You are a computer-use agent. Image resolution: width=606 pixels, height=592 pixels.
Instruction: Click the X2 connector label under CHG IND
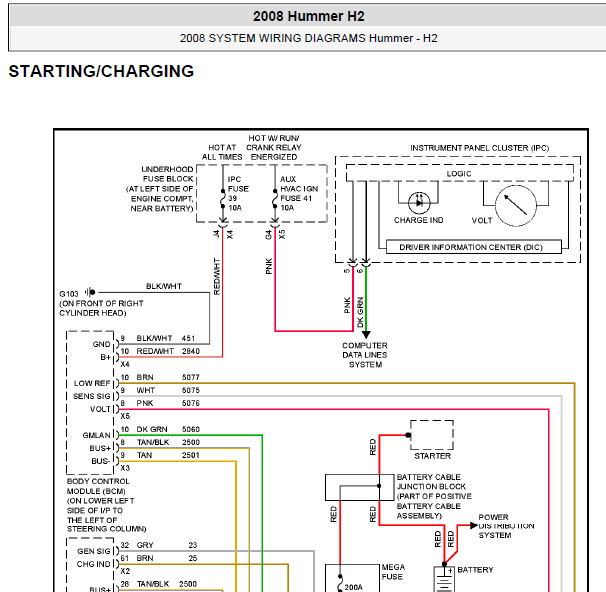[x=125, y=571]
